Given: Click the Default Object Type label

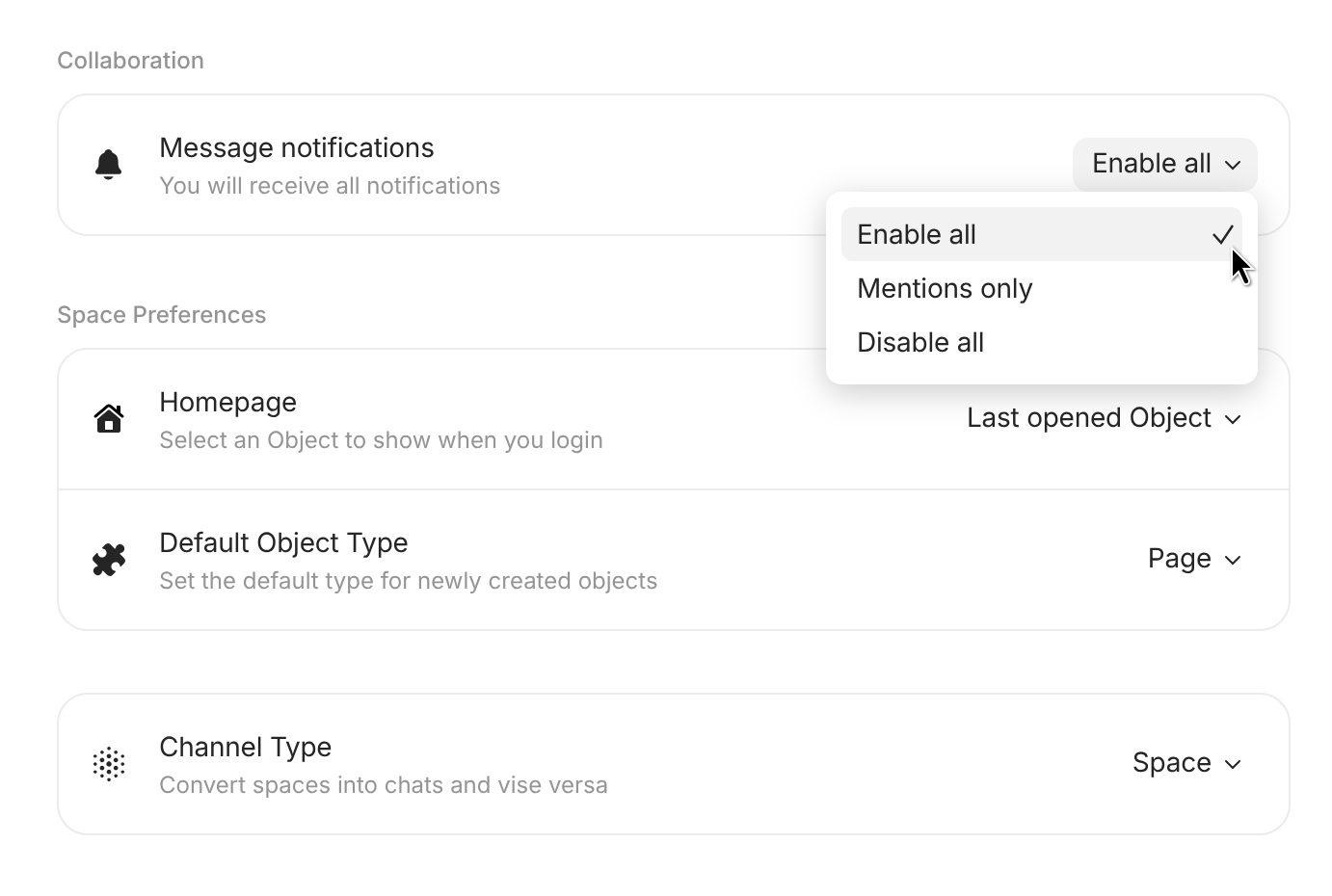Looking at the screenshot, I should [x=283, y=543].
